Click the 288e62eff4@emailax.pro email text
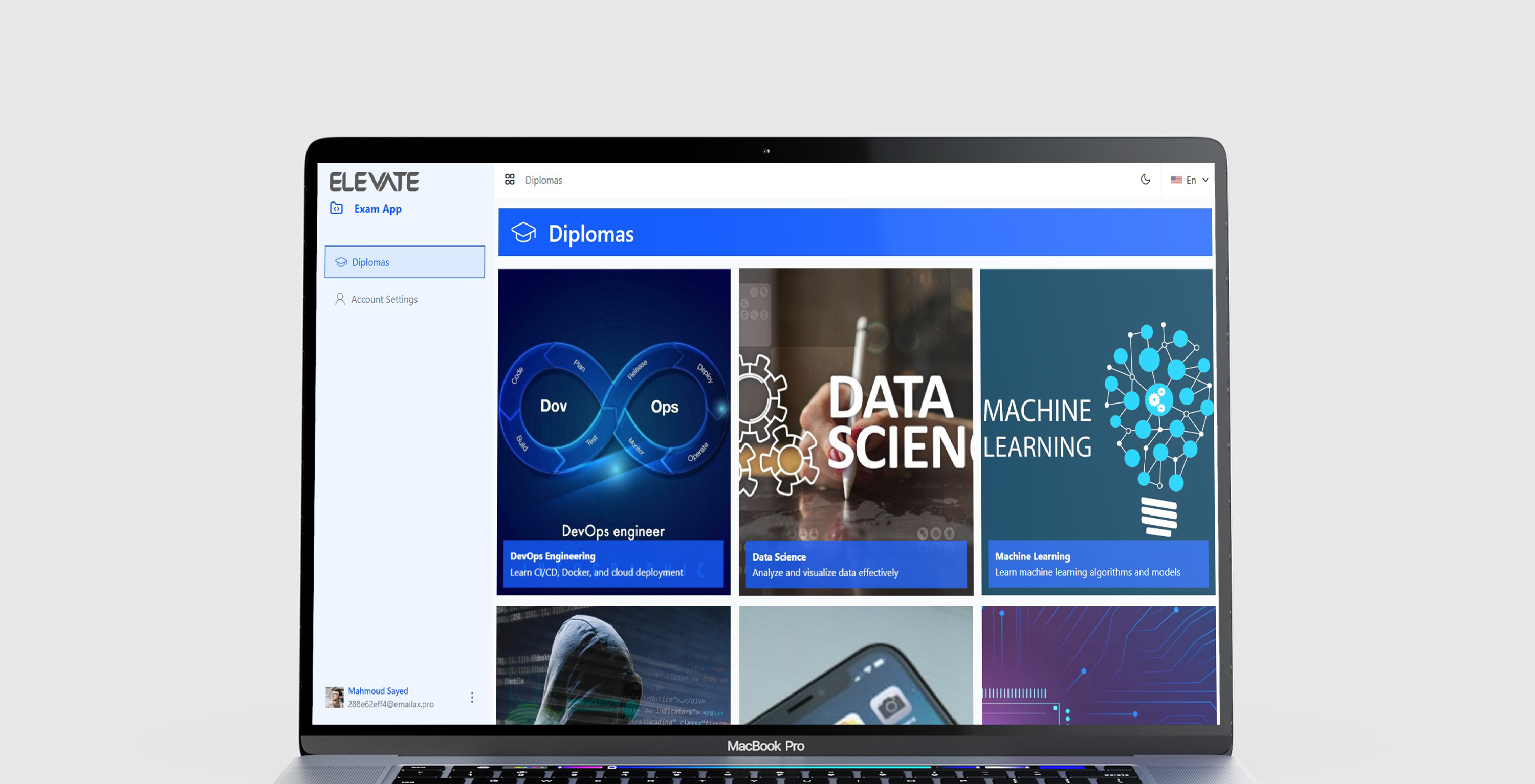Screen dimensions: 1535x784 click(x=391, y=704)
